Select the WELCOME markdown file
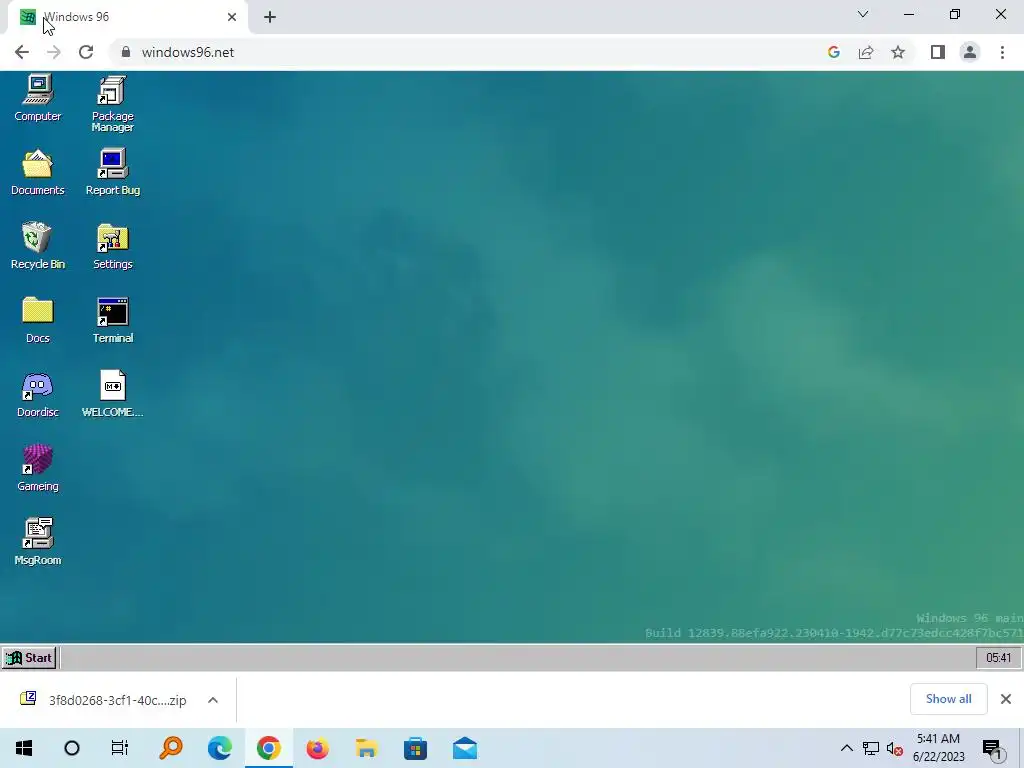1024x768 pixels. tap(112, 394)
